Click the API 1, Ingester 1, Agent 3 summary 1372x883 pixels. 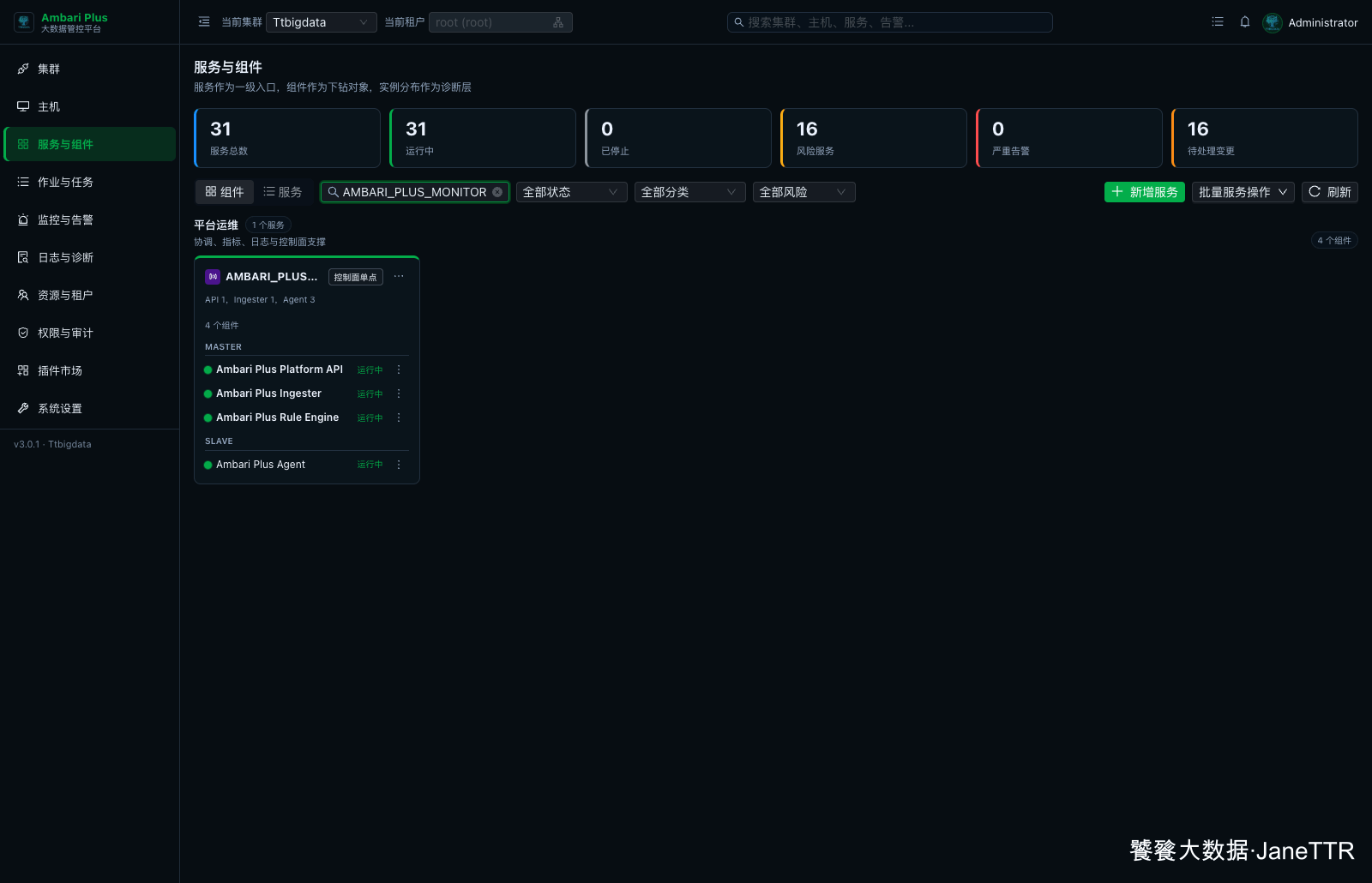point(260,300)
